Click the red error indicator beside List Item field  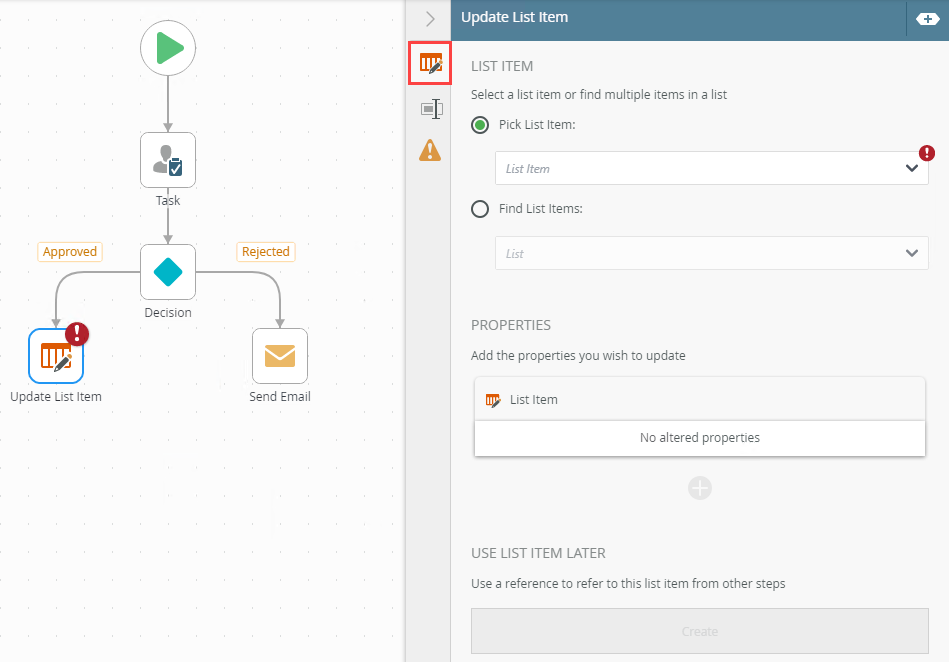[927, 153]
